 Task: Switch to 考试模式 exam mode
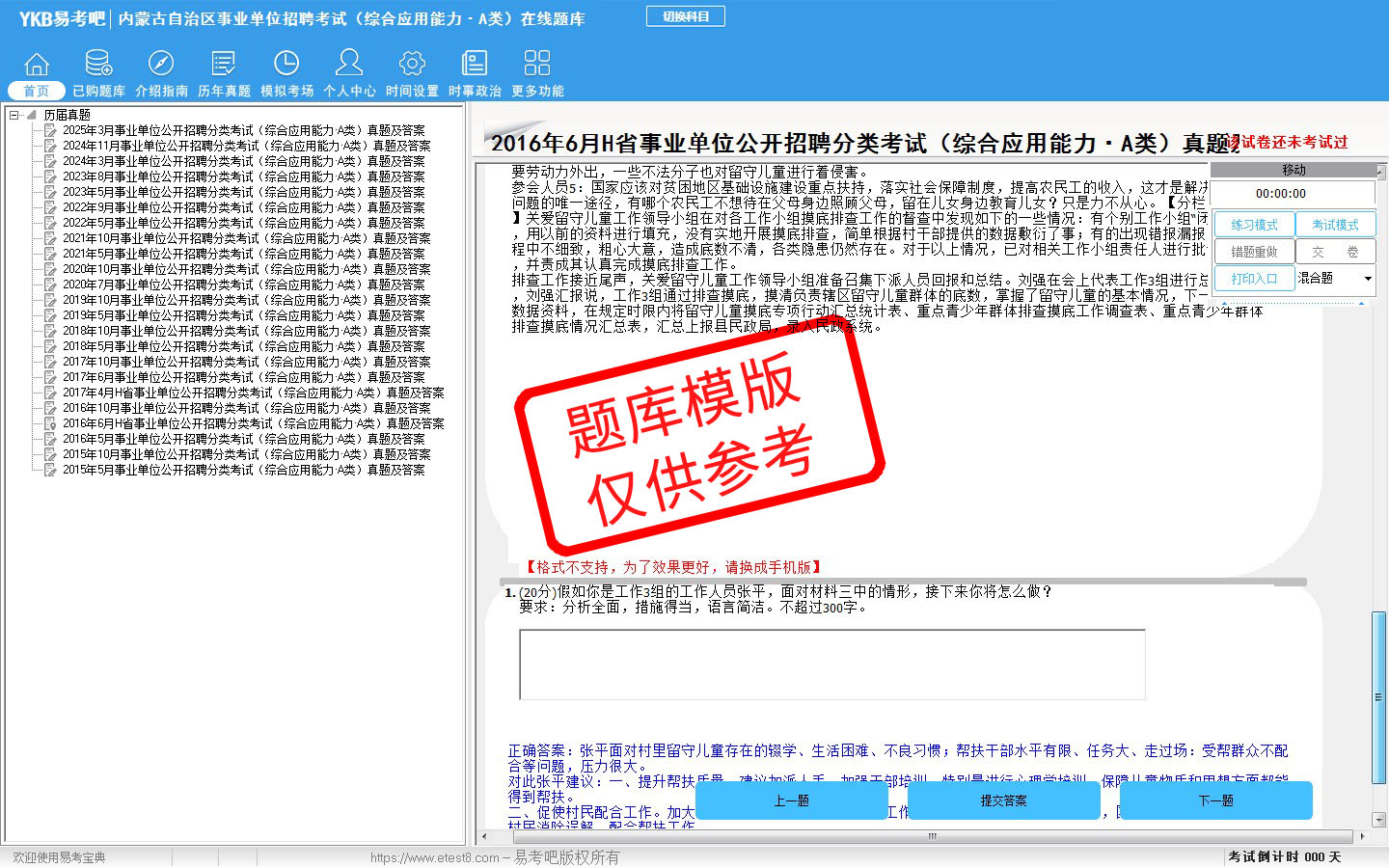[1335, 225]
